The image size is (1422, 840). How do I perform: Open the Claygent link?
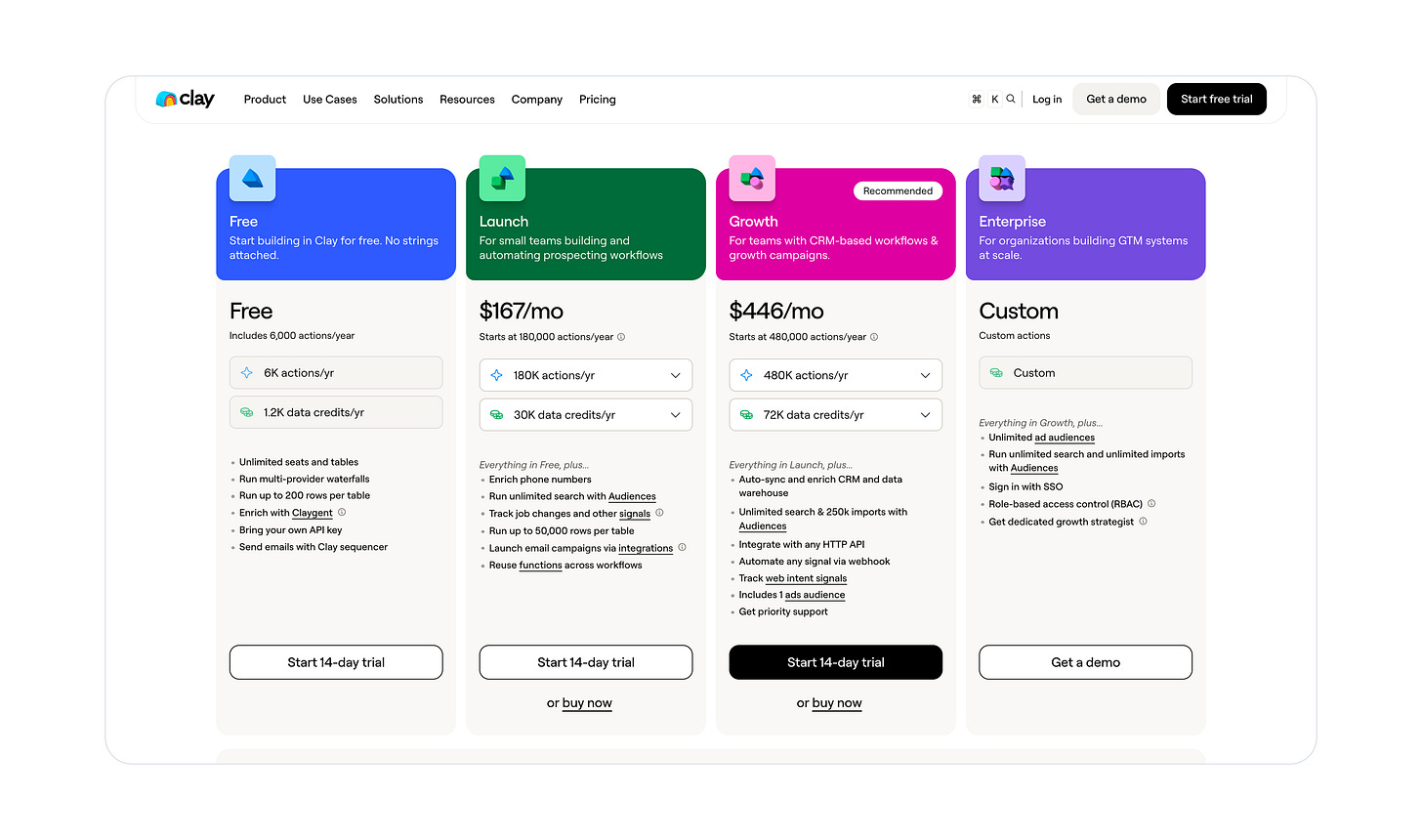click(313, 513)
